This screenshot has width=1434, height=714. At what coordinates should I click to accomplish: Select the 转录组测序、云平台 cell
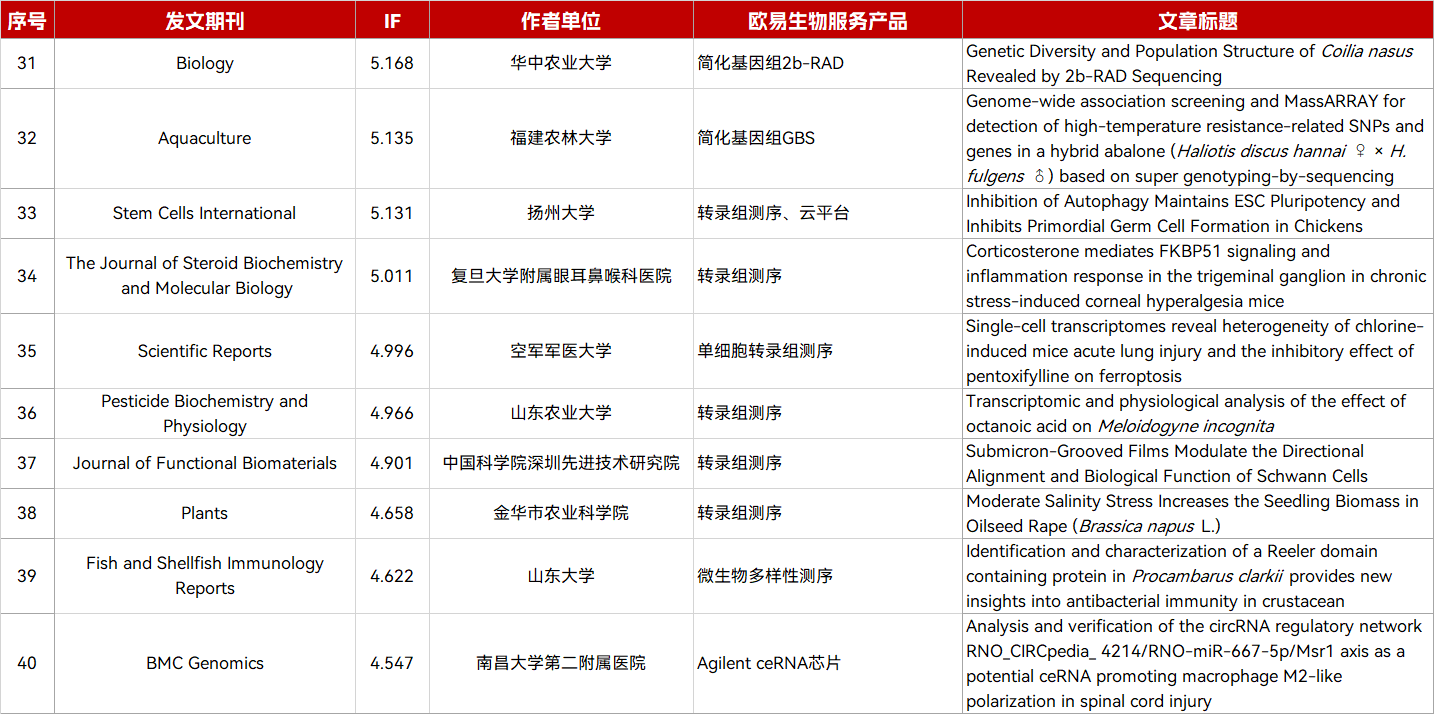pyautogui.click(x=828, y=214)
